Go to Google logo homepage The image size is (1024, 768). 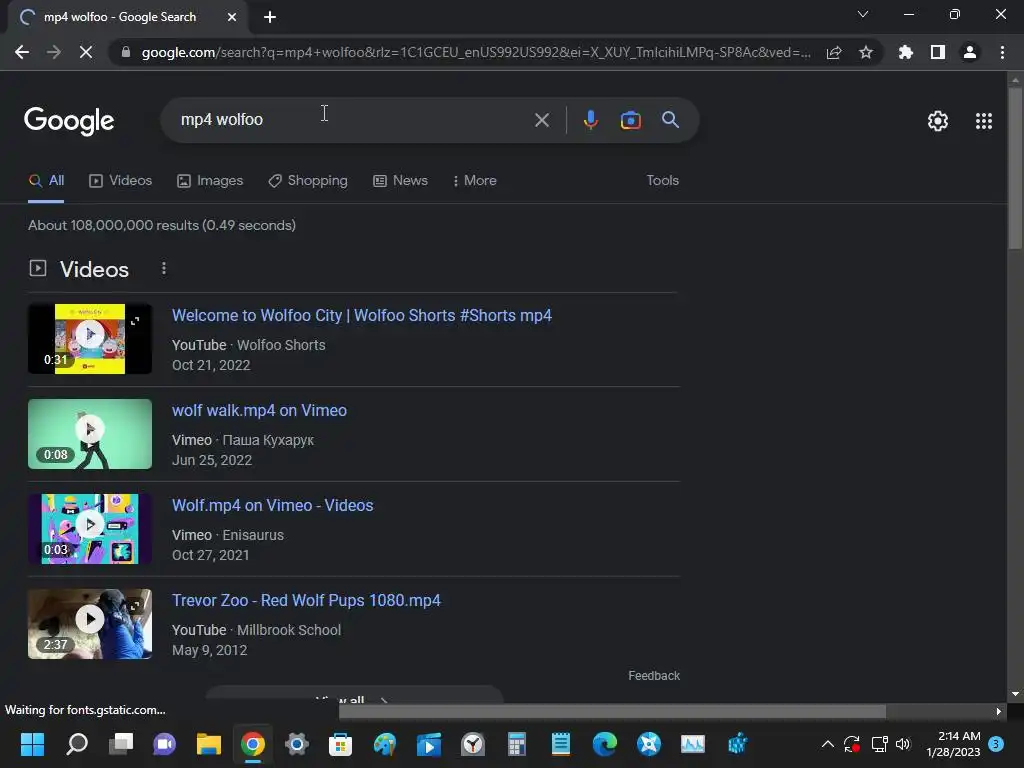click(x=69, y=121)
